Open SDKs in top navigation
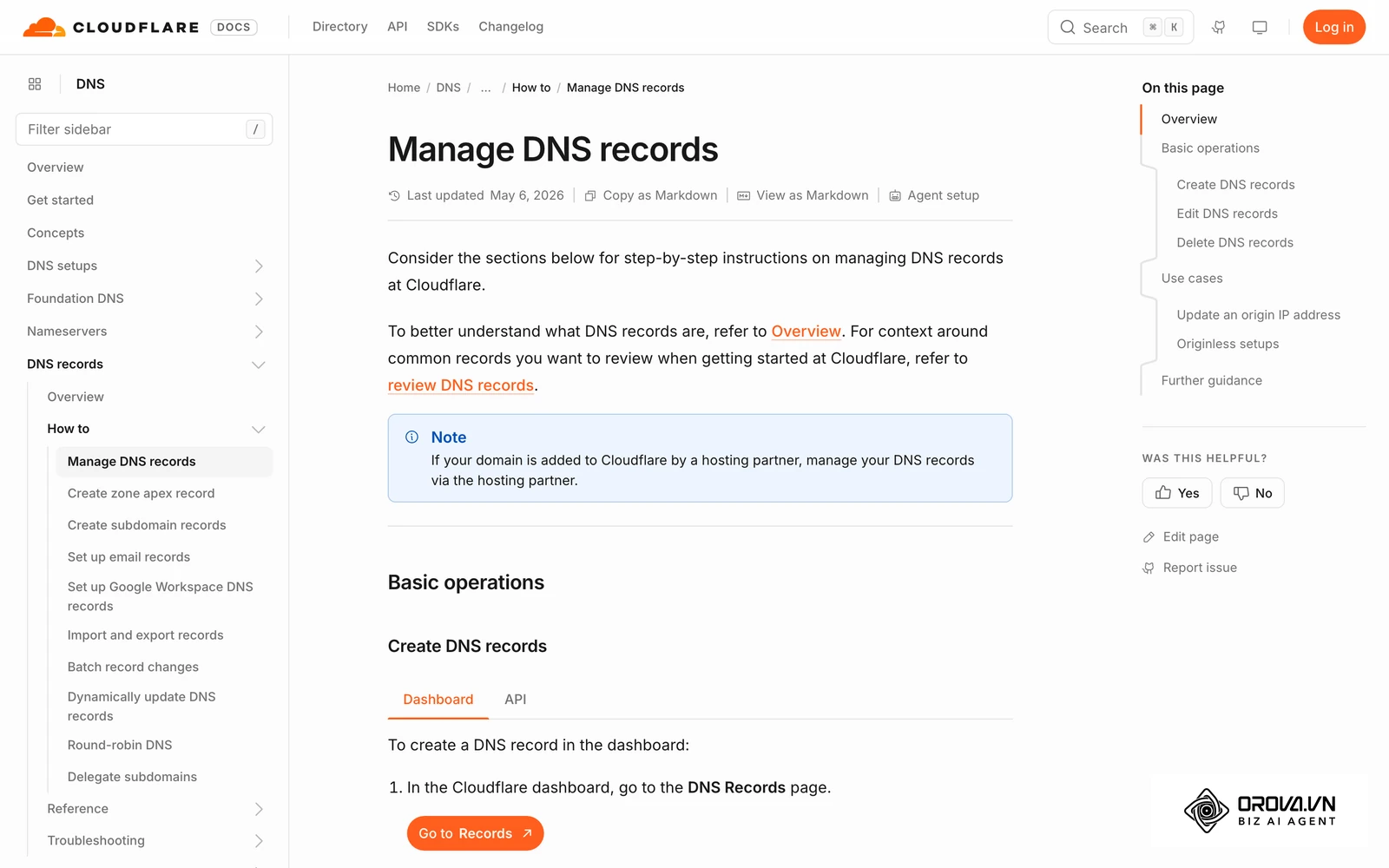The width and height of the screenshot is (1389, 868). pyautogui.click(x=443, y=27)
